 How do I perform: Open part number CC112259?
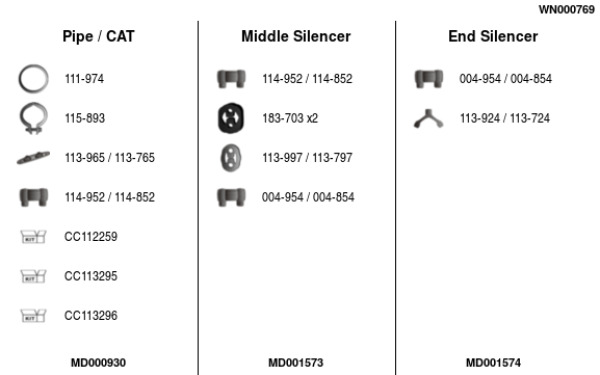point(91,236)
